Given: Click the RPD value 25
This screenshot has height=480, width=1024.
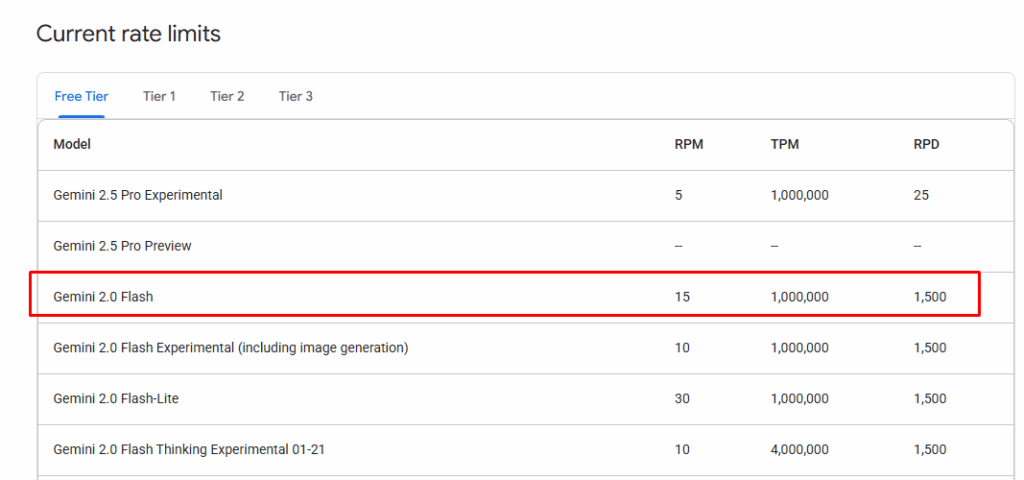Looking at the screenshot, I should pyautogui.click(x=921, y=195).
